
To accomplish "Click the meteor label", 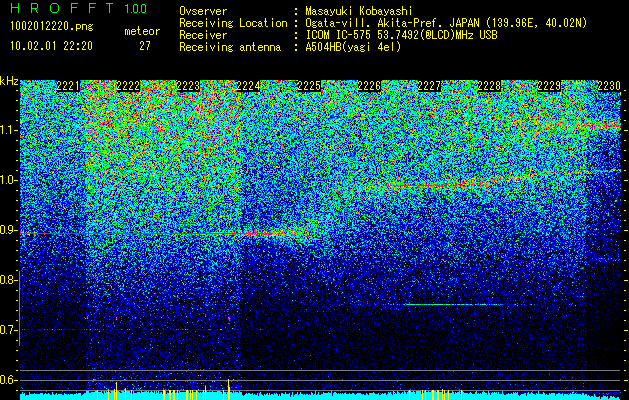I will 142,31.
